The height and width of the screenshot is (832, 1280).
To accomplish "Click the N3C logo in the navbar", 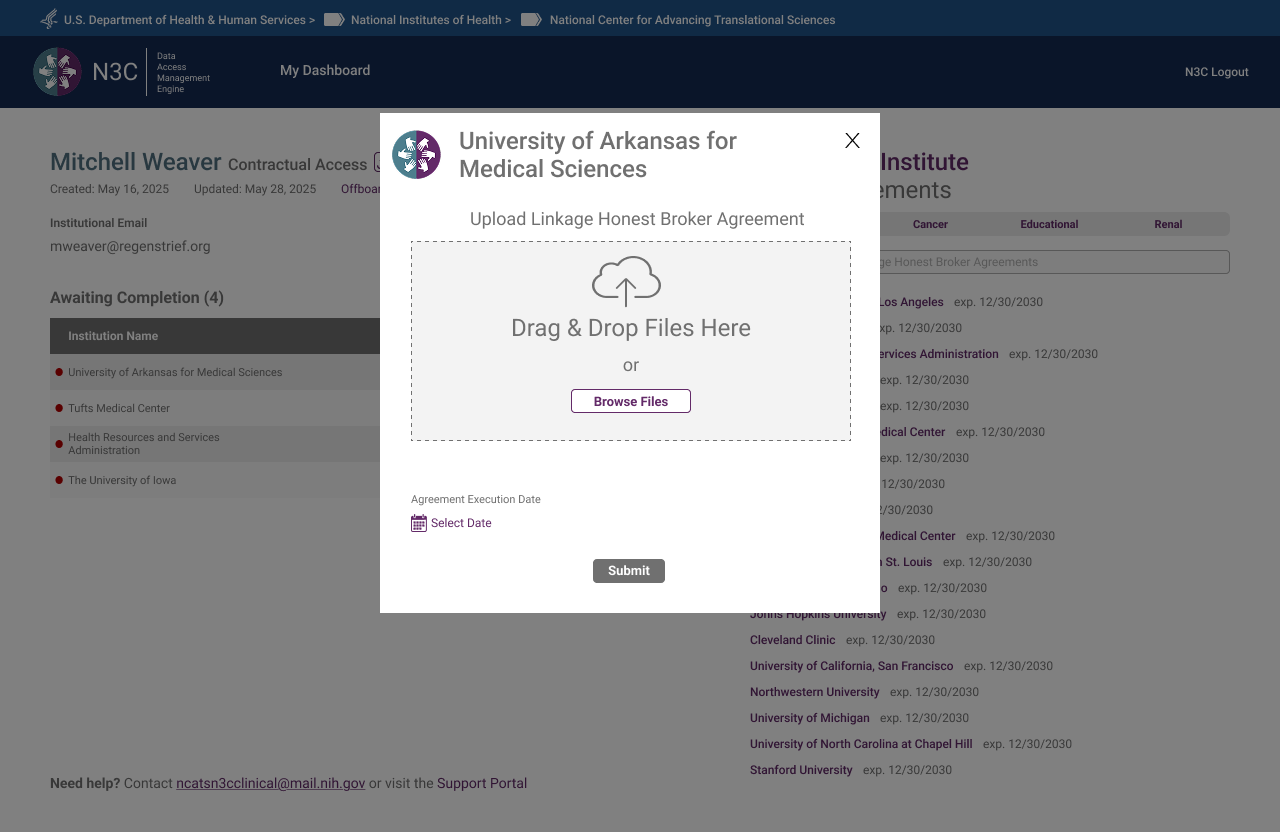I will click(58, 71).
